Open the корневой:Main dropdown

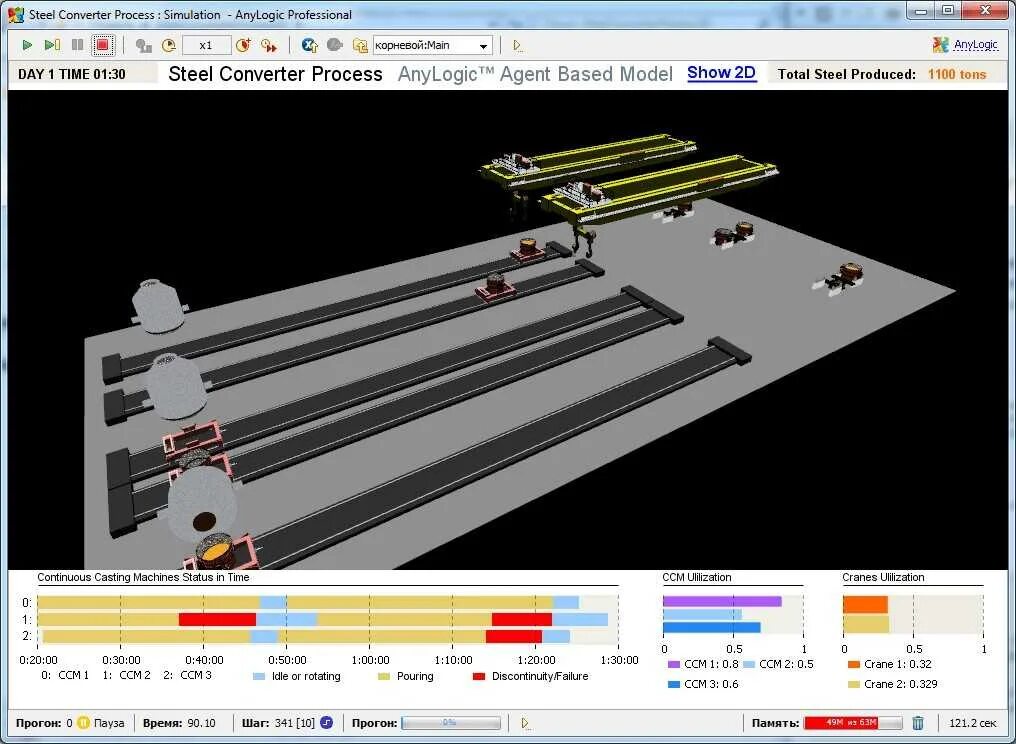click(x=432, y=45)
